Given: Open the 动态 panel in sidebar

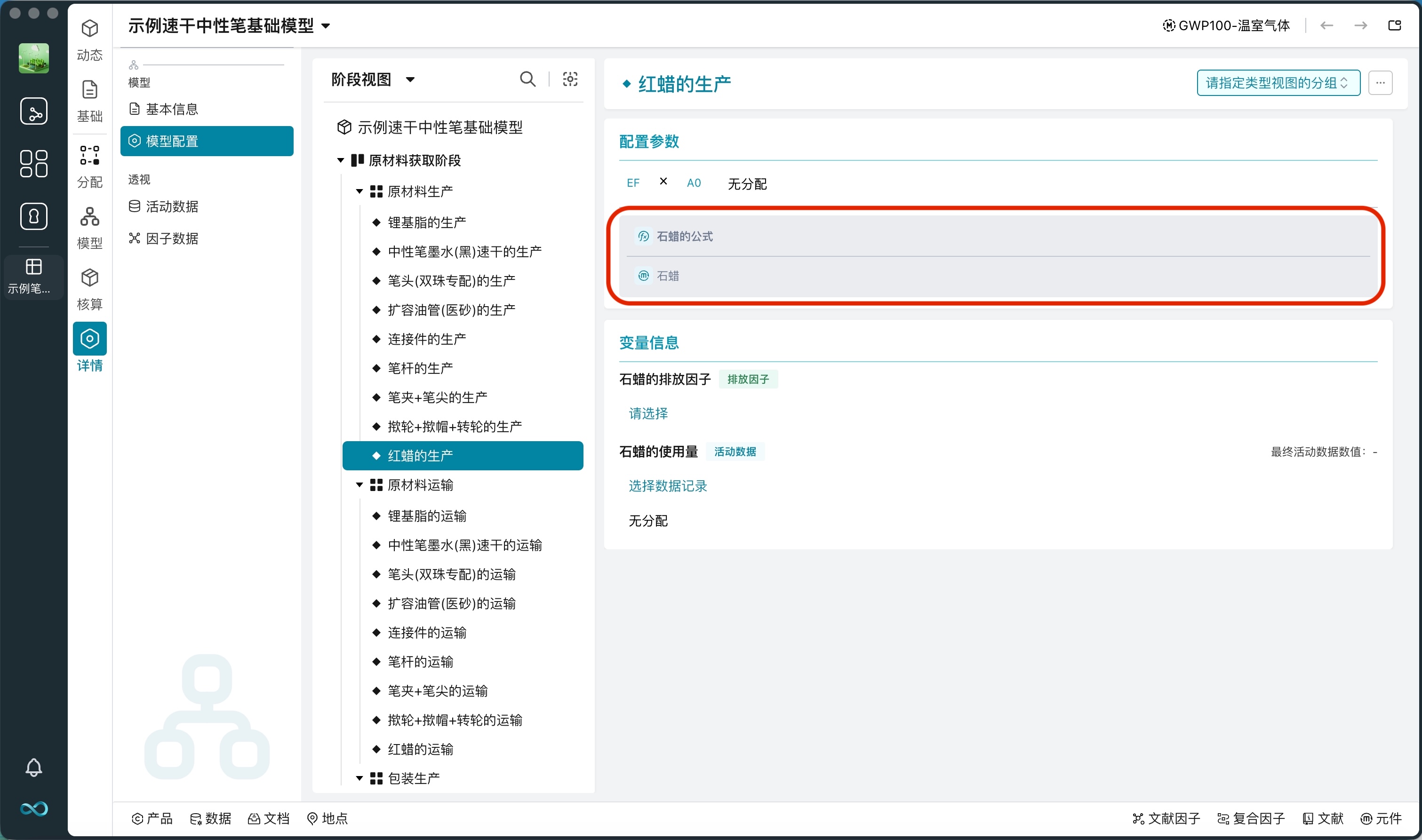Looking at the screenshot, I should pos(89,40).
